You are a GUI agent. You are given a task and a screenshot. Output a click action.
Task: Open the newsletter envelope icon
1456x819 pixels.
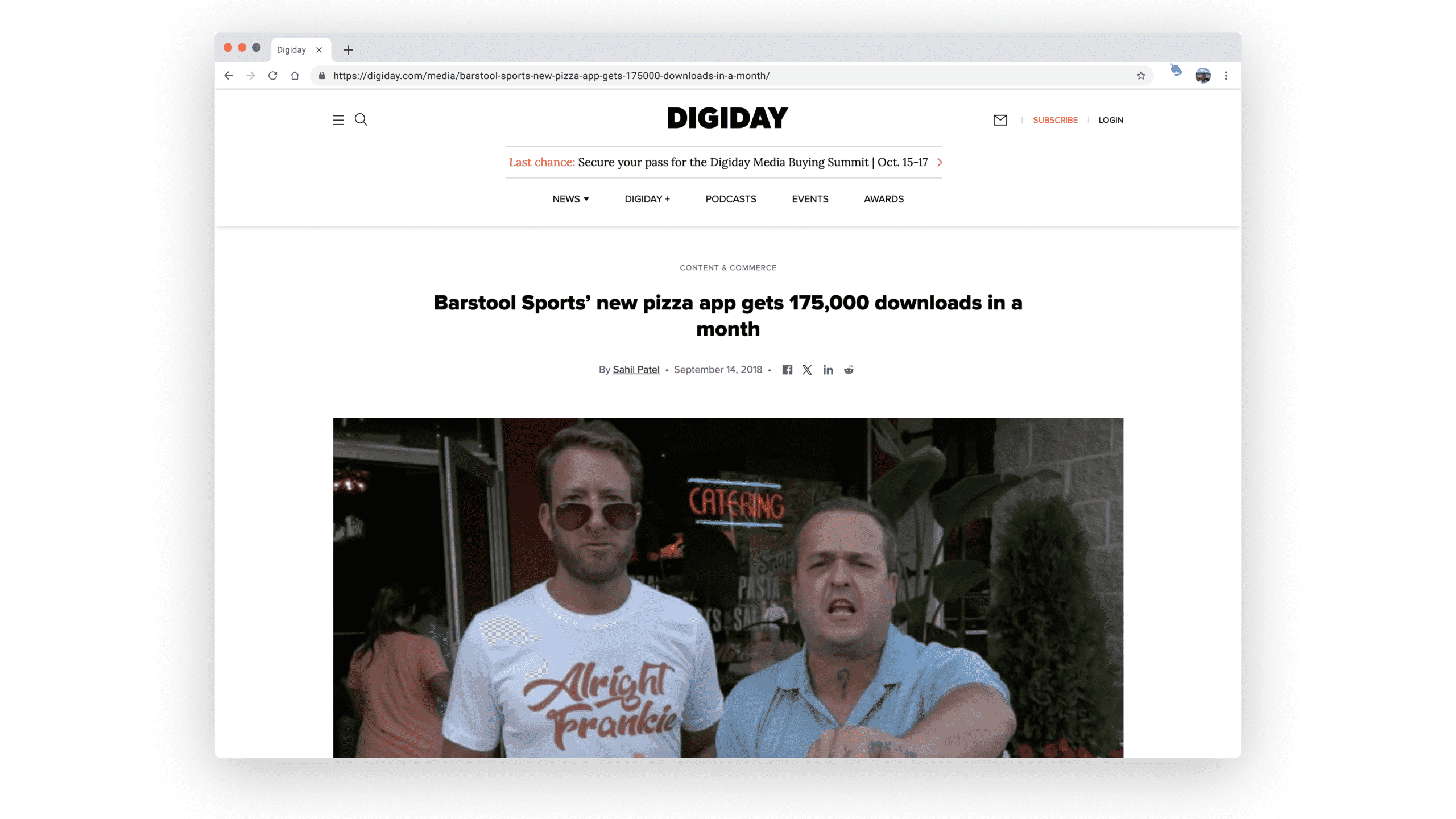point(1000,120)
